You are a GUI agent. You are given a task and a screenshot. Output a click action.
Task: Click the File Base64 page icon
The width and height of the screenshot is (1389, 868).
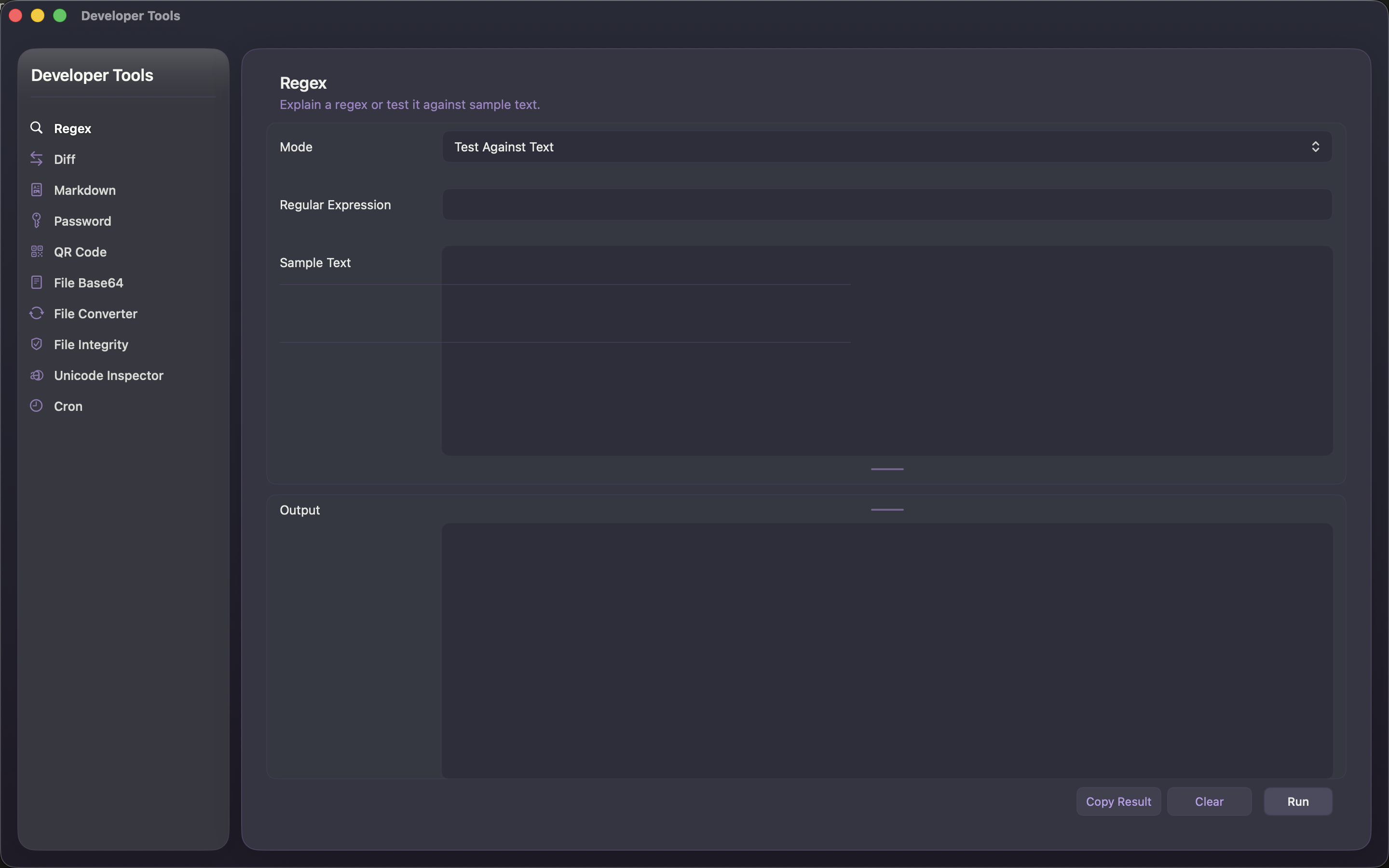(x=36, y=283)
